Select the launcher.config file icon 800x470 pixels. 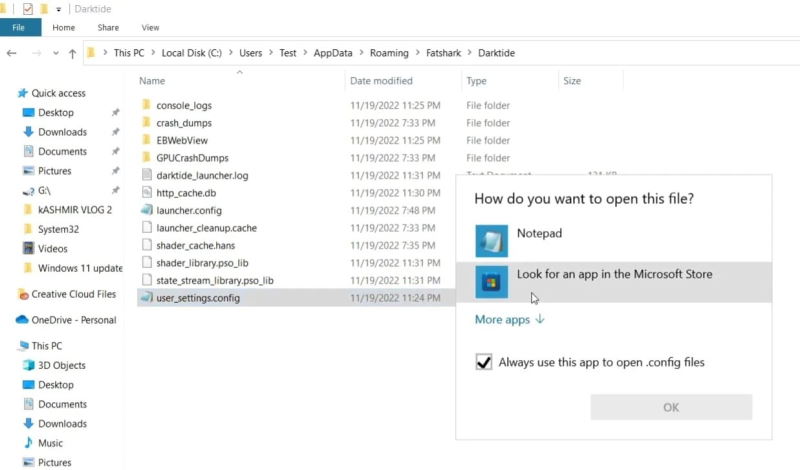click(147, 210)
